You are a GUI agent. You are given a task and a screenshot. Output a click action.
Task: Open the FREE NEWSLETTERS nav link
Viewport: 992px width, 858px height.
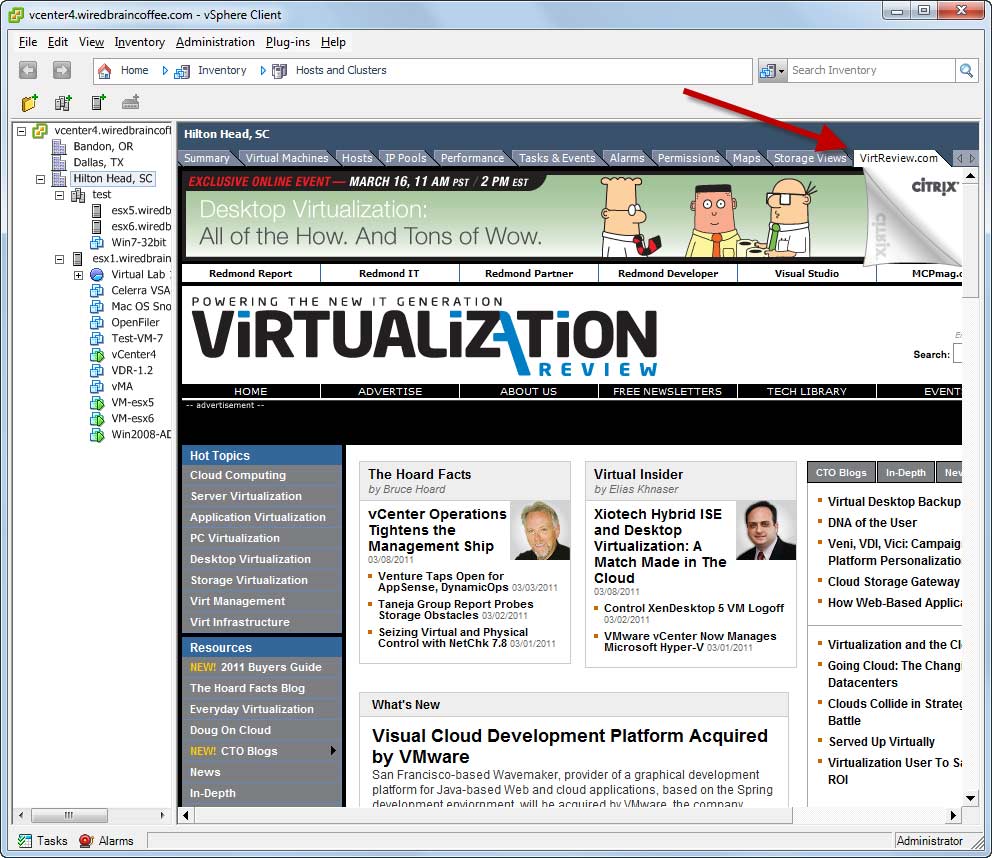tap(667, 392)
